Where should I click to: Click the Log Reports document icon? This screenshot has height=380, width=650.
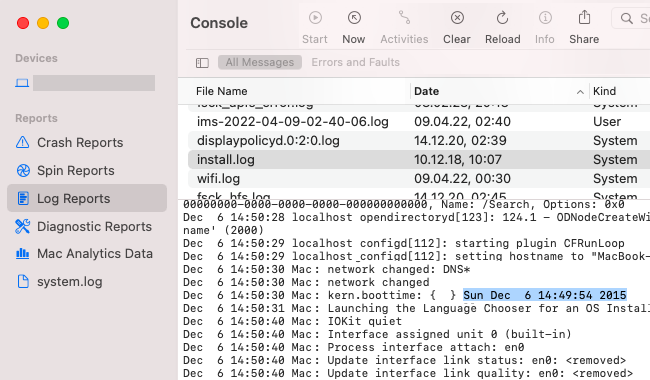23,198
